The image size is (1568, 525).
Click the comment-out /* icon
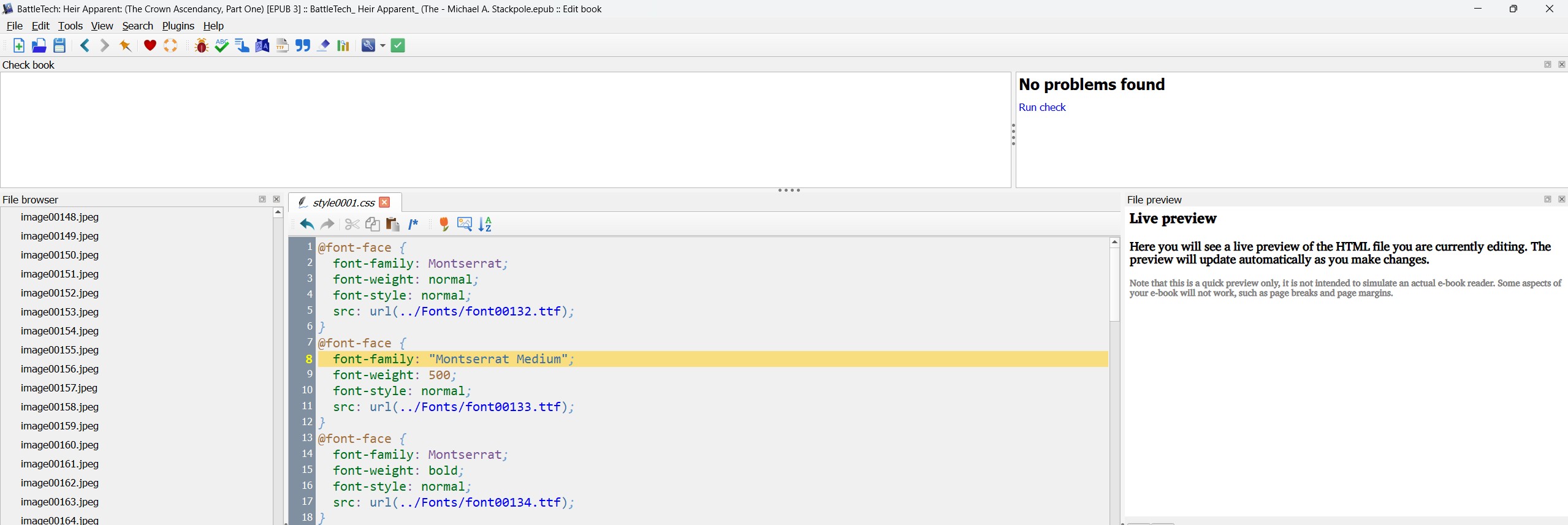pyautogui.click(x=414, y=224)
